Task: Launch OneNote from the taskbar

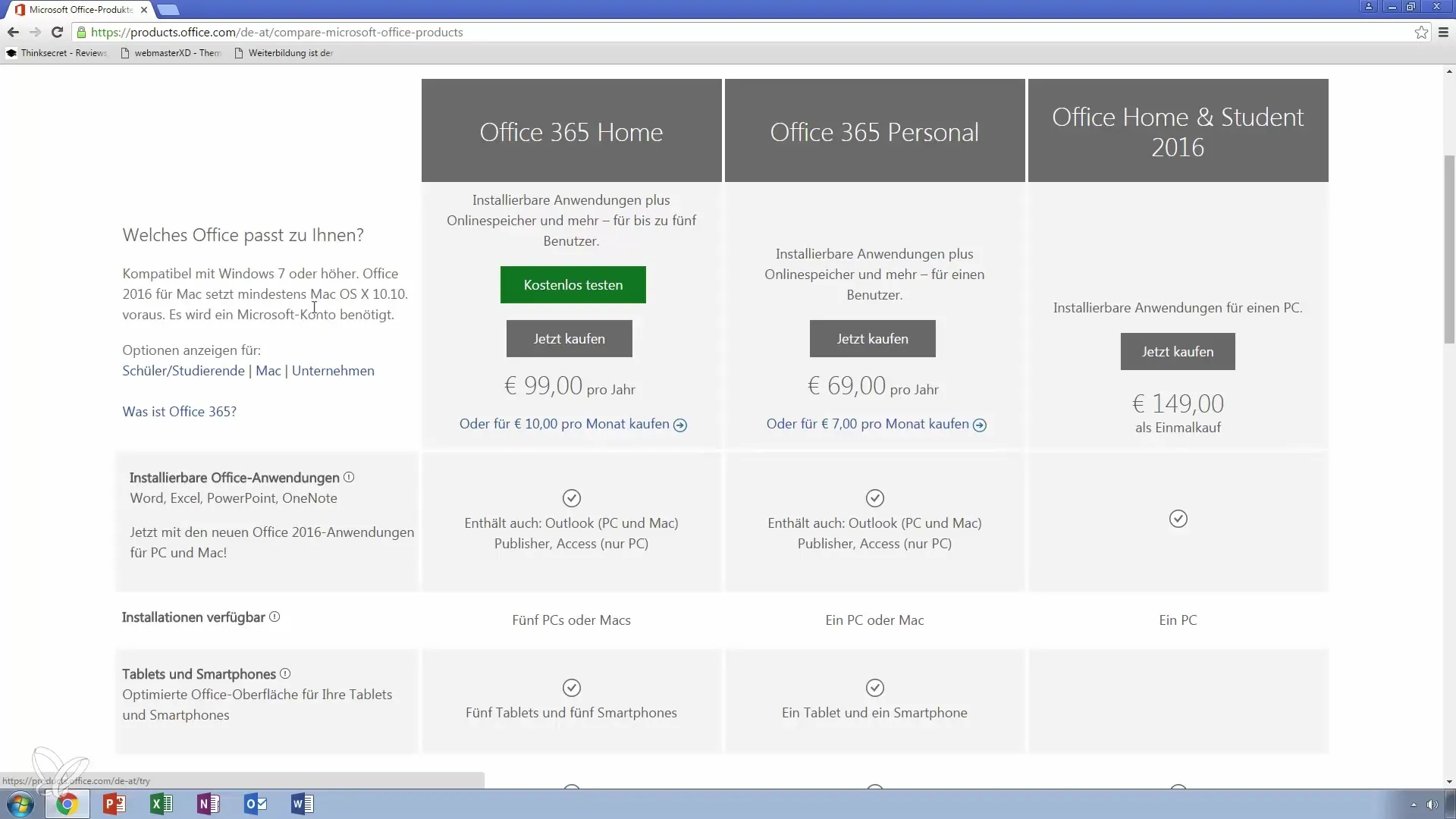Action: pyautogui.click(x=208, y=804)
